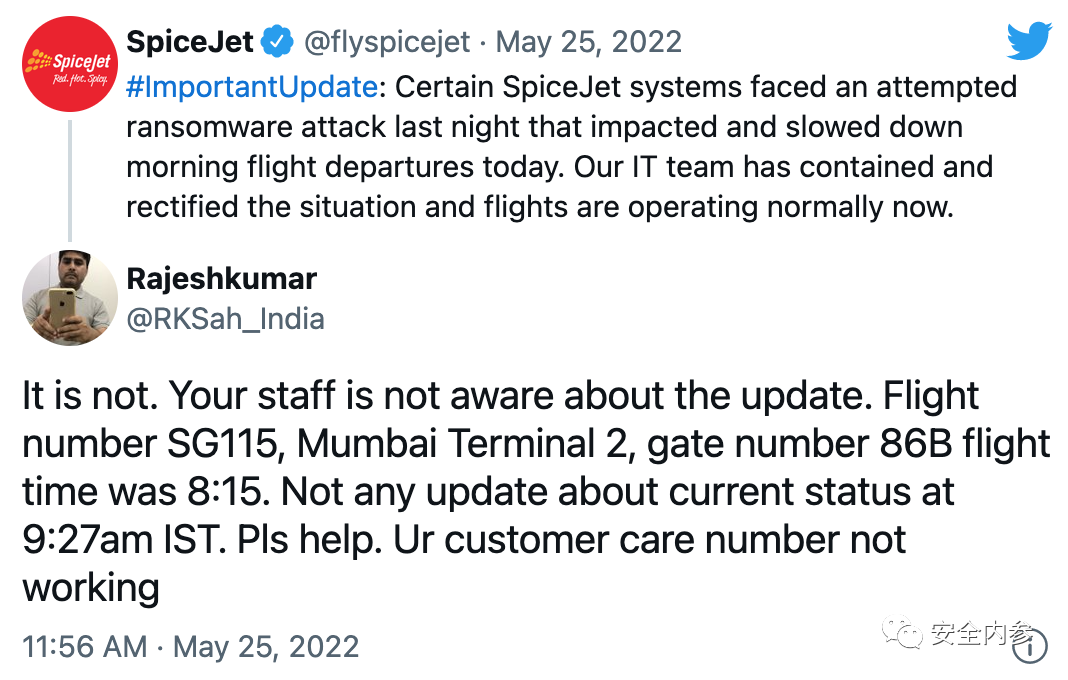Screen dimensions: 1068x680
Task: Click the WeChat watermark logo
Action: (908, 634)
